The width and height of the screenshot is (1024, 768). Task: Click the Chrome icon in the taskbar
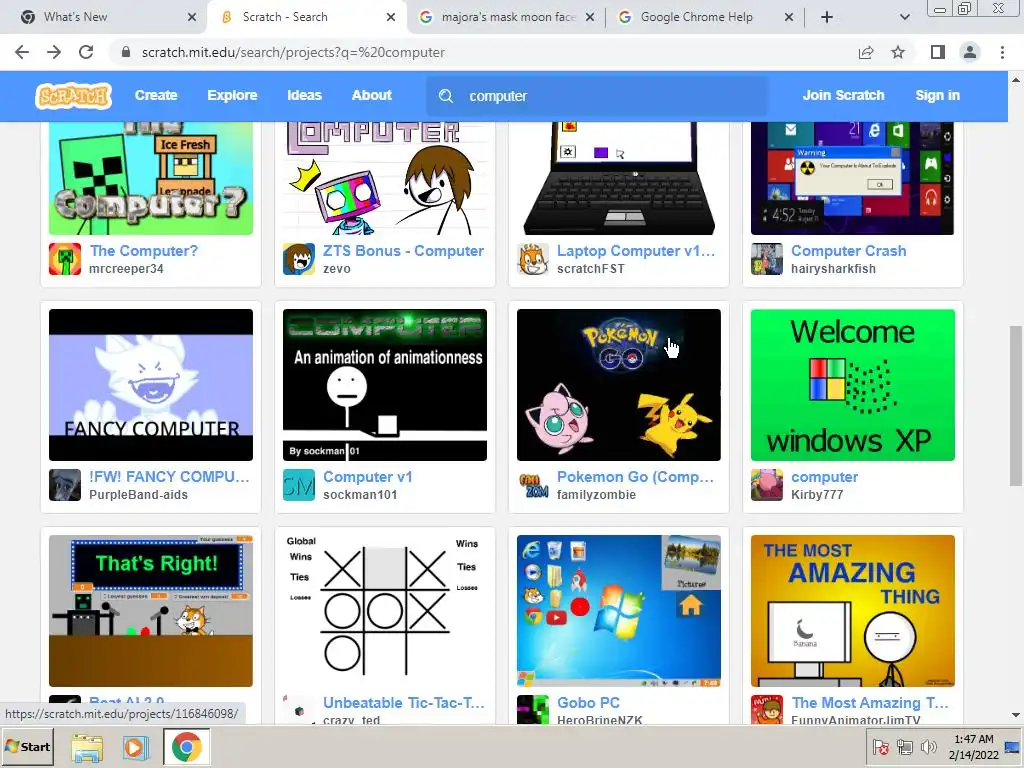[x=186, y=747]
